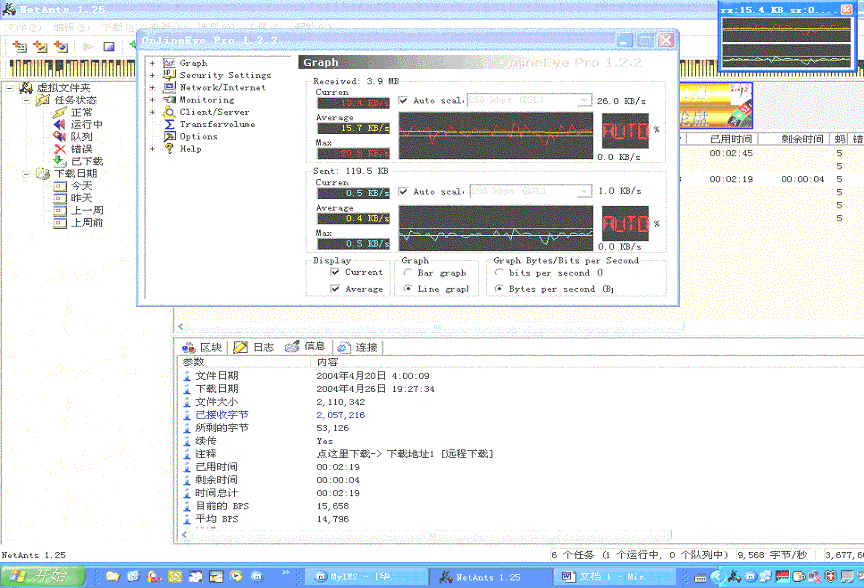
Task: Expand the Network/Internet tree node
Action: pos(152,87)
